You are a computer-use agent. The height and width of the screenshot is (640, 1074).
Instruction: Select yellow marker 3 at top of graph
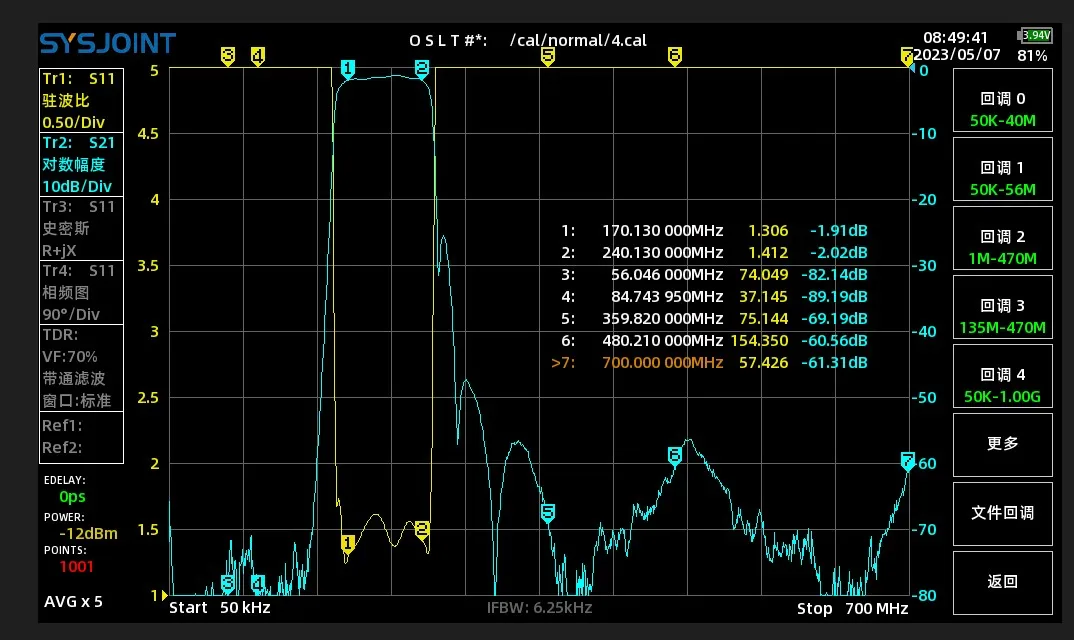point(228,56)
